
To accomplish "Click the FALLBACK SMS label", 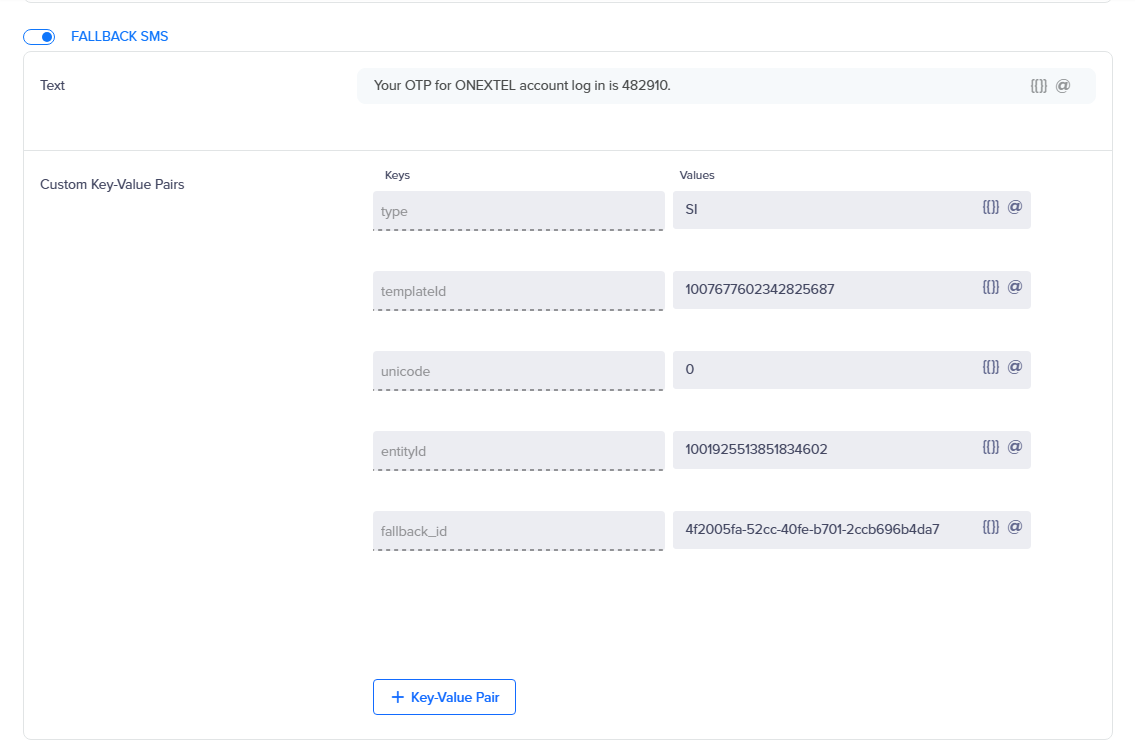I will [x=119, y=36].
